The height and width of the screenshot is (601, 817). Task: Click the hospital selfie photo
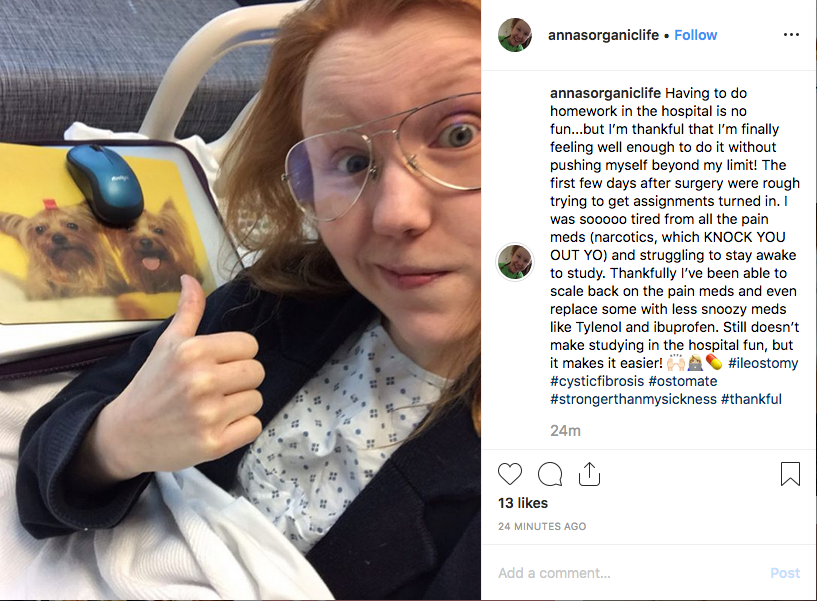tap(240, 300)
